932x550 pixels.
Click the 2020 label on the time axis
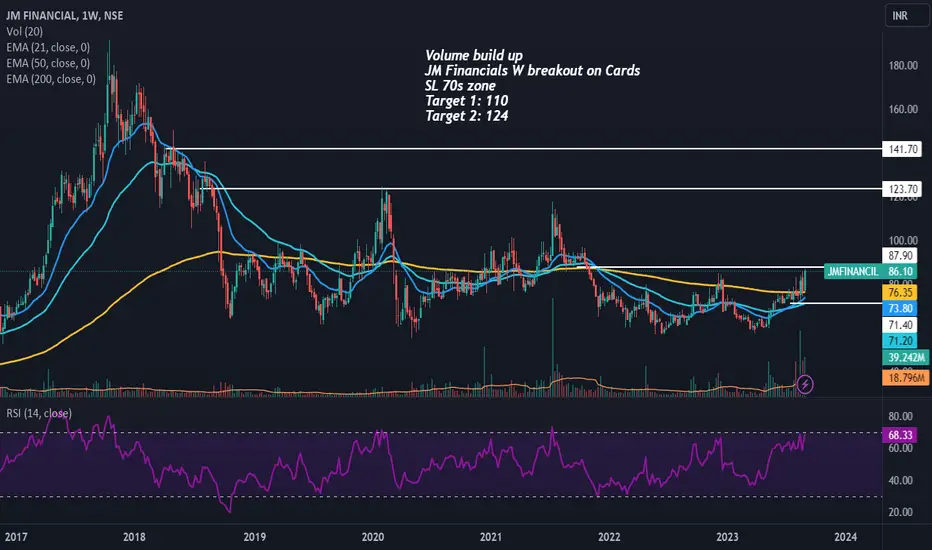tap(373, 537)
